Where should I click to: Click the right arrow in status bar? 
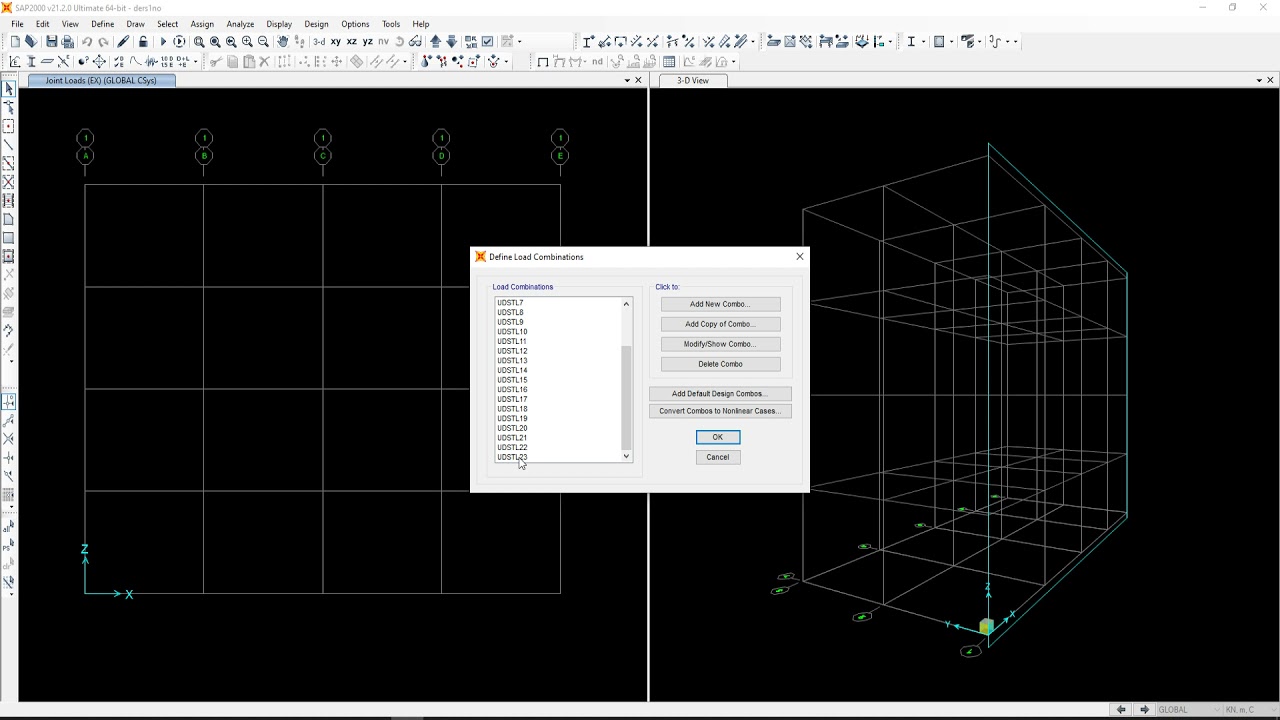click(x=1145, y=710)
